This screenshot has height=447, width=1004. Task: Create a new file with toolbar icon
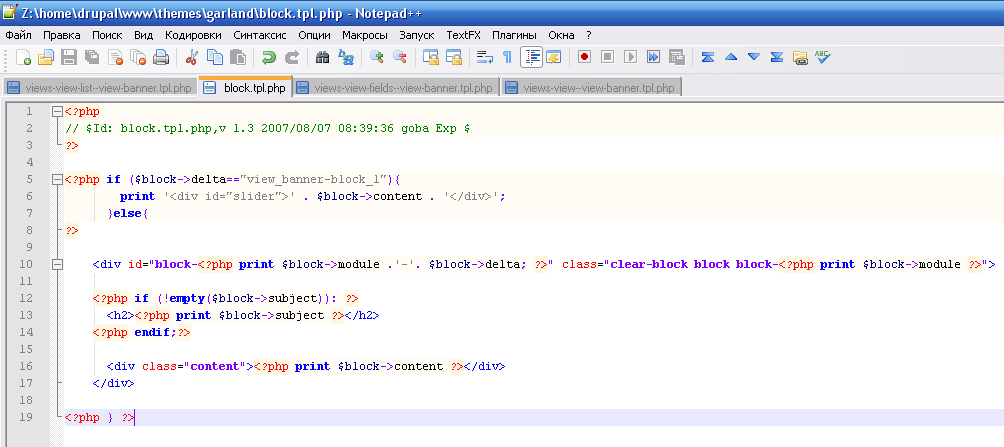coord(23,58)
